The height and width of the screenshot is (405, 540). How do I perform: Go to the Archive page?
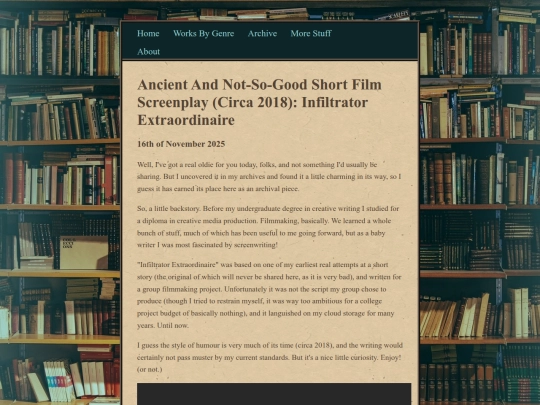click(262, 33)
